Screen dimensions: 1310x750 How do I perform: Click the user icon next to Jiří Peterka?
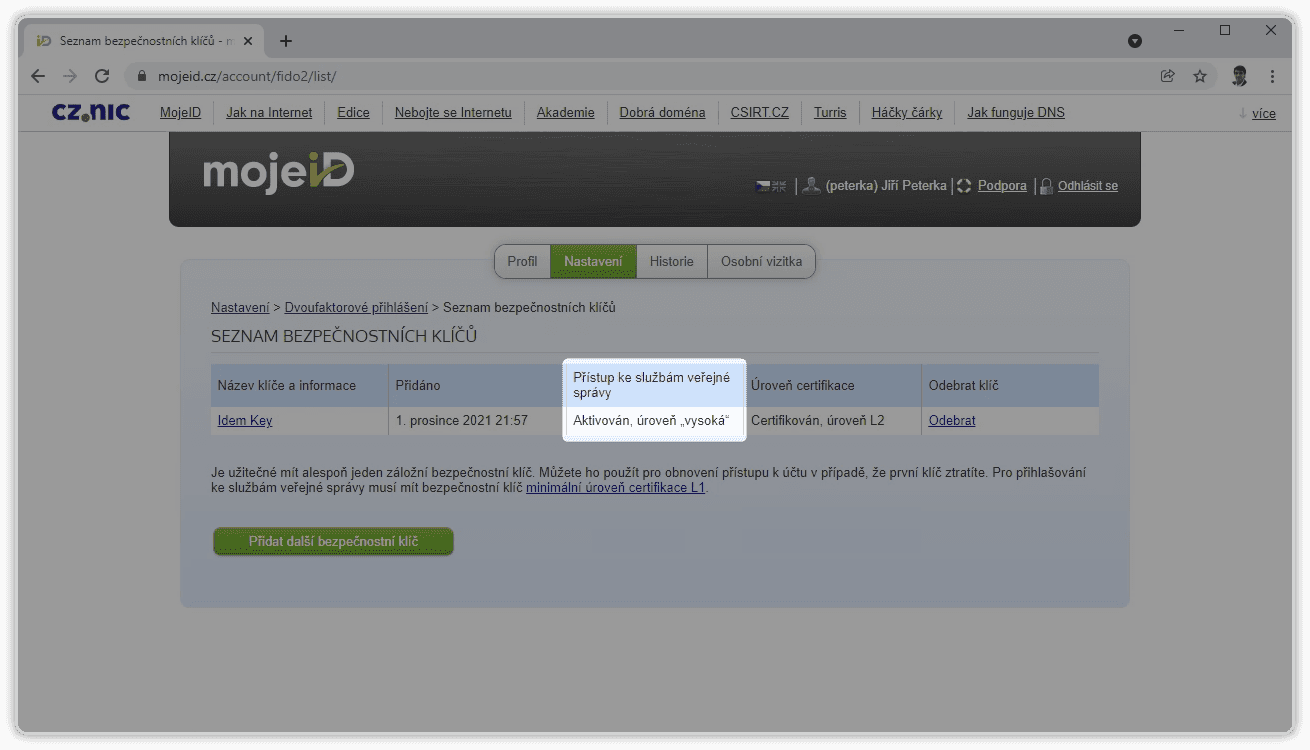(812, 185)
